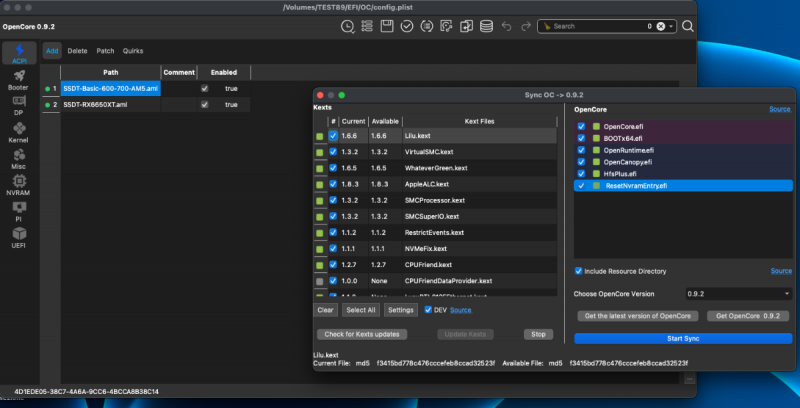The image size is (800, 408).
Task: Click the magnifier icon at top right
Action: [x=686, y=26]
